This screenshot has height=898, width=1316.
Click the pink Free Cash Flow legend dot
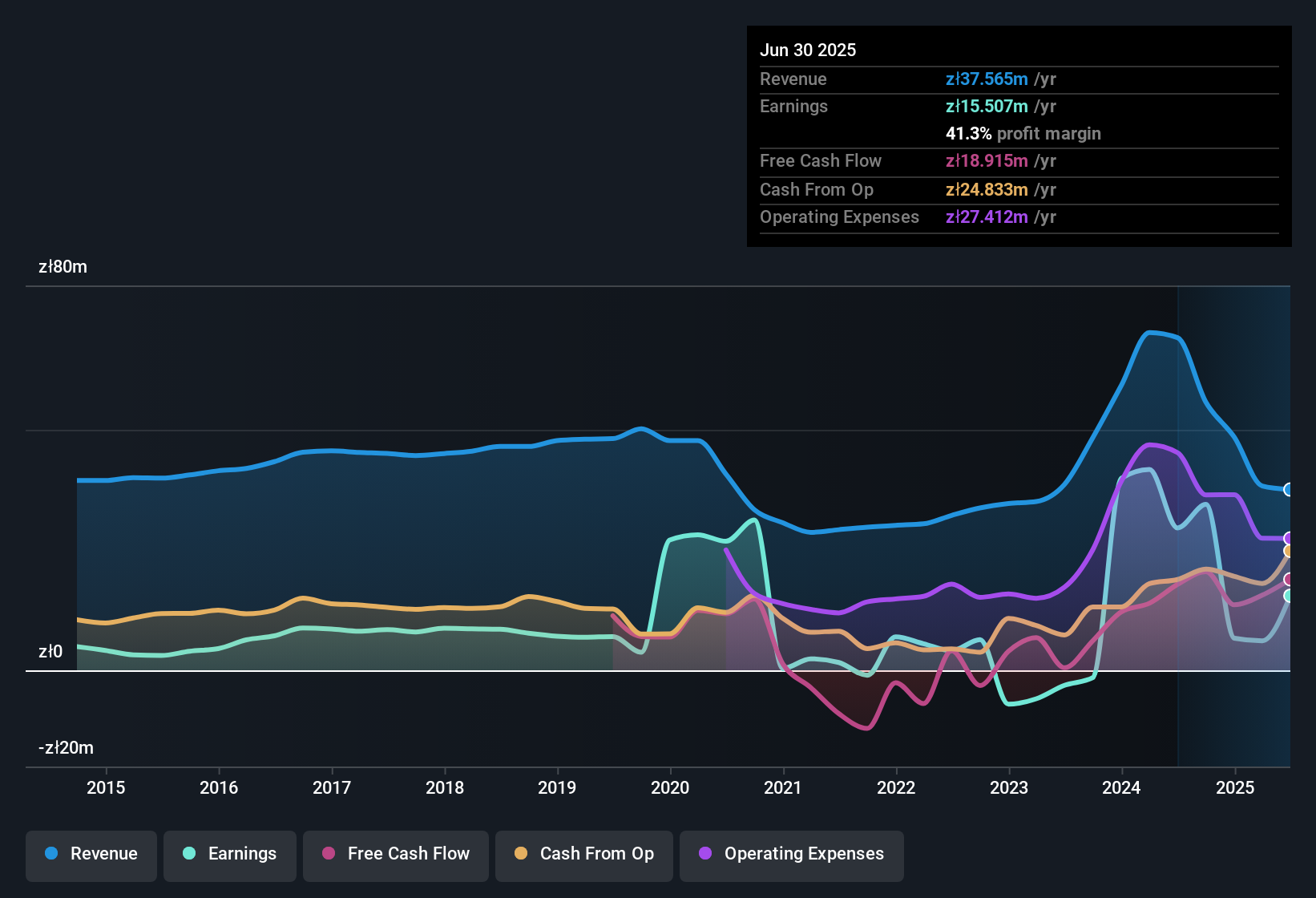pyautogui.click(x=329, y=854)
